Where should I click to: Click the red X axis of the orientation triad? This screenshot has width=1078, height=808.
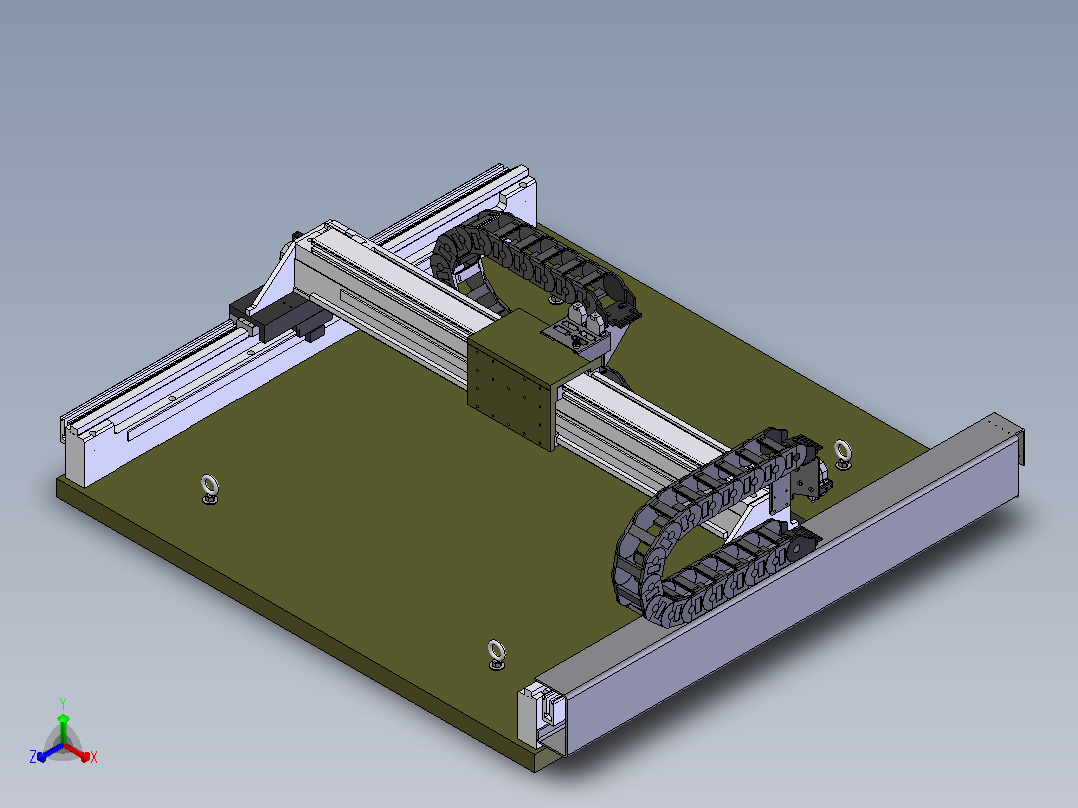(80, 753)
